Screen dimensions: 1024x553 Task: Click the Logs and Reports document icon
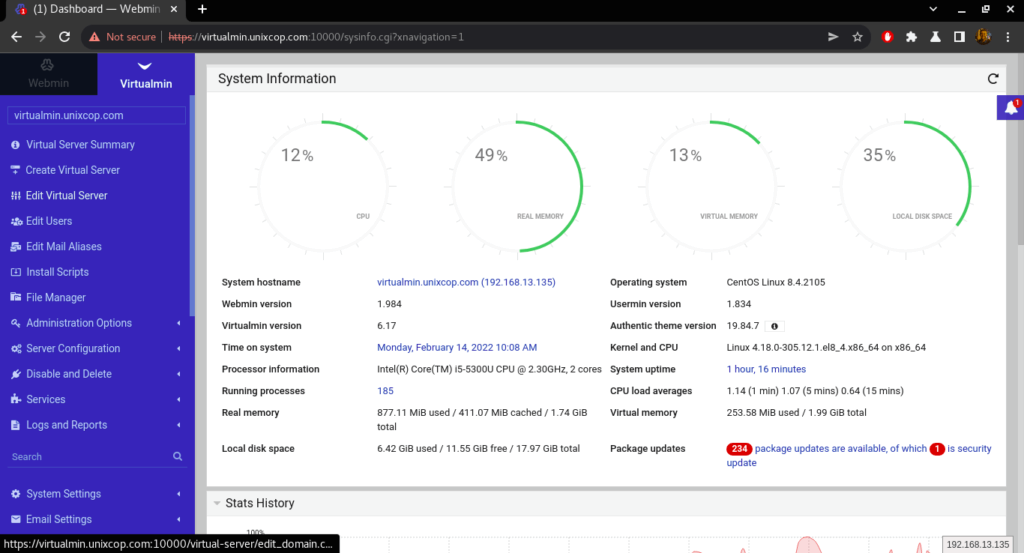[x=15, y=425]
